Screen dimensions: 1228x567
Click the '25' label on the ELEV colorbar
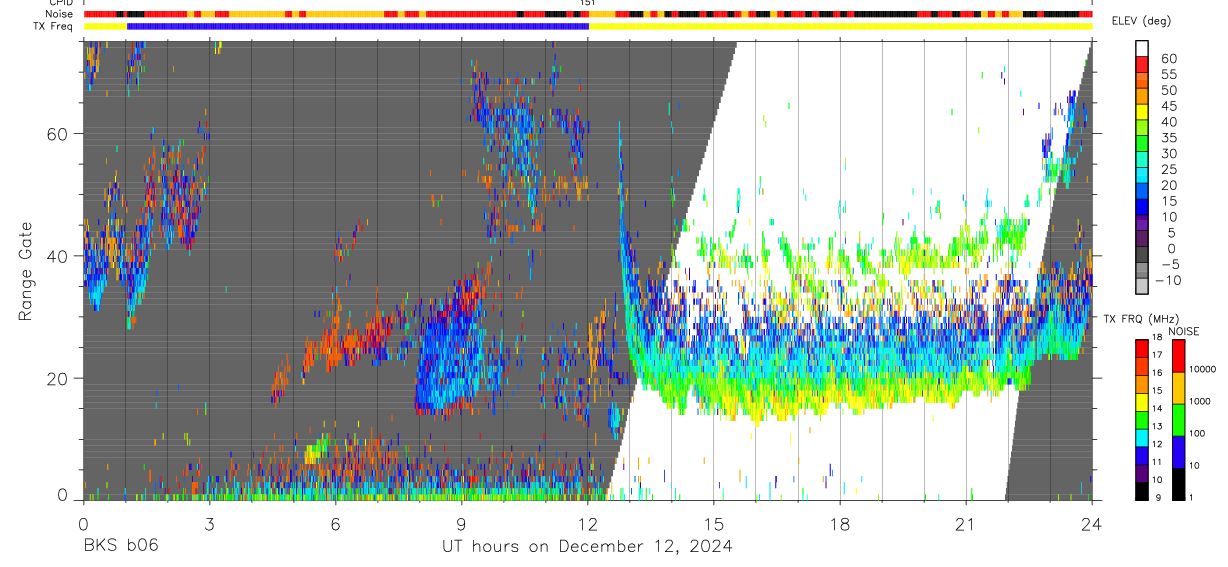pyautogui.click(x=1168, y=170)
